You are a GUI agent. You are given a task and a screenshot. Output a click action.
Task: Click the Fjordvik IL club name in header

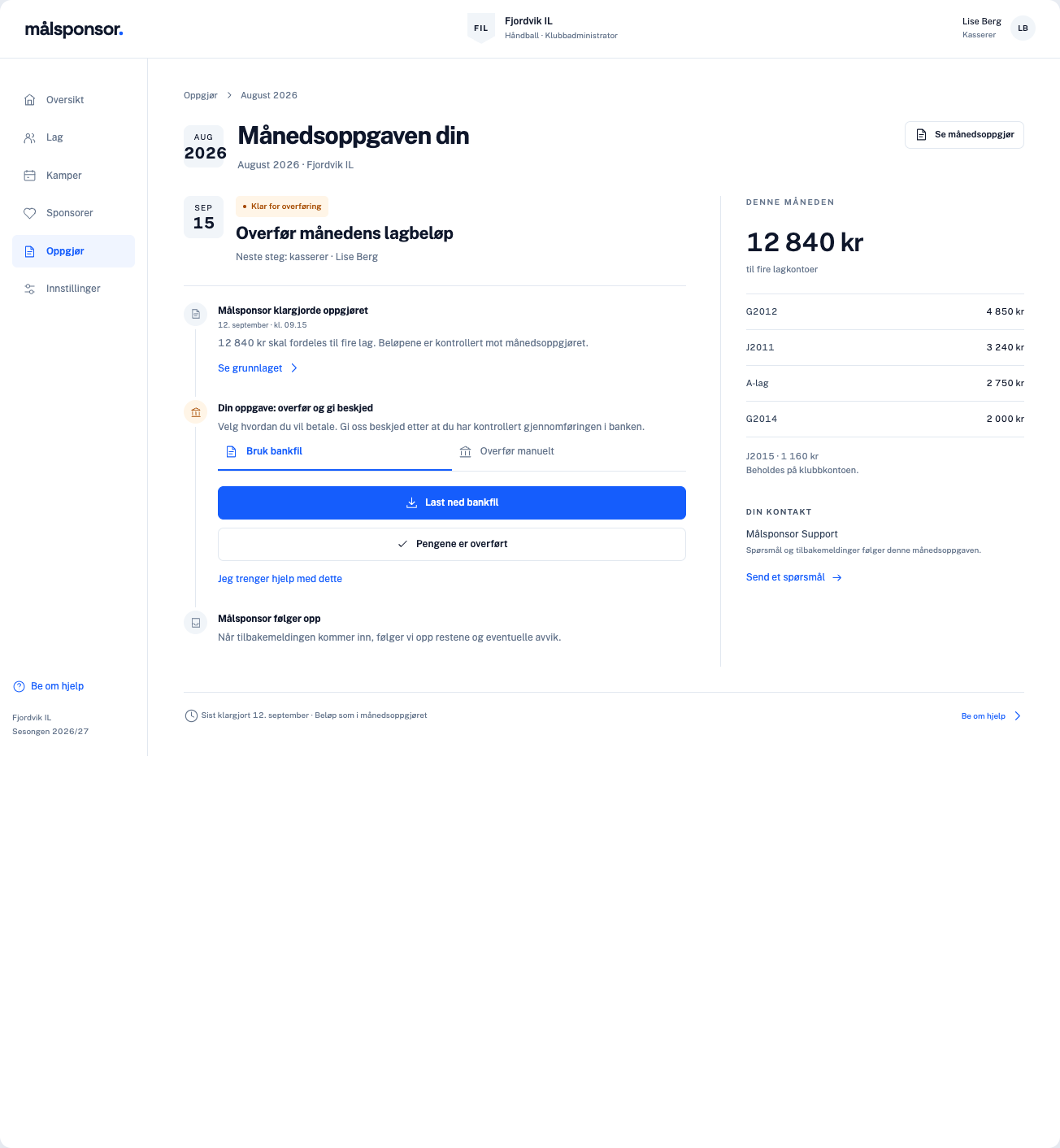pyautogui.click(x=528, y=21)
